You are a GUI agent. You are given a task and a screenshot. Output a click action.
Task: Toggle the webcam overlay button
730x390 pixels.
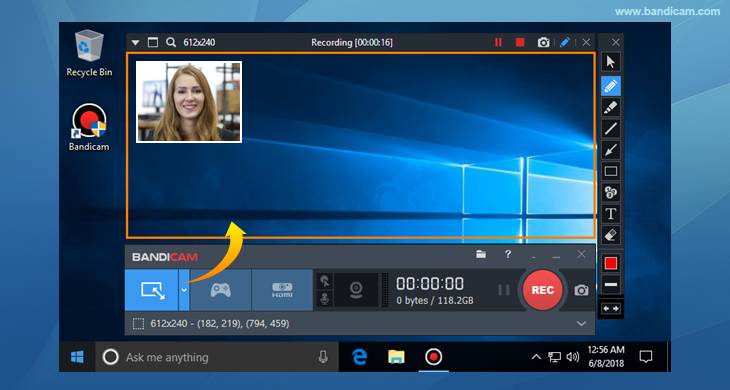coord(356,290)
